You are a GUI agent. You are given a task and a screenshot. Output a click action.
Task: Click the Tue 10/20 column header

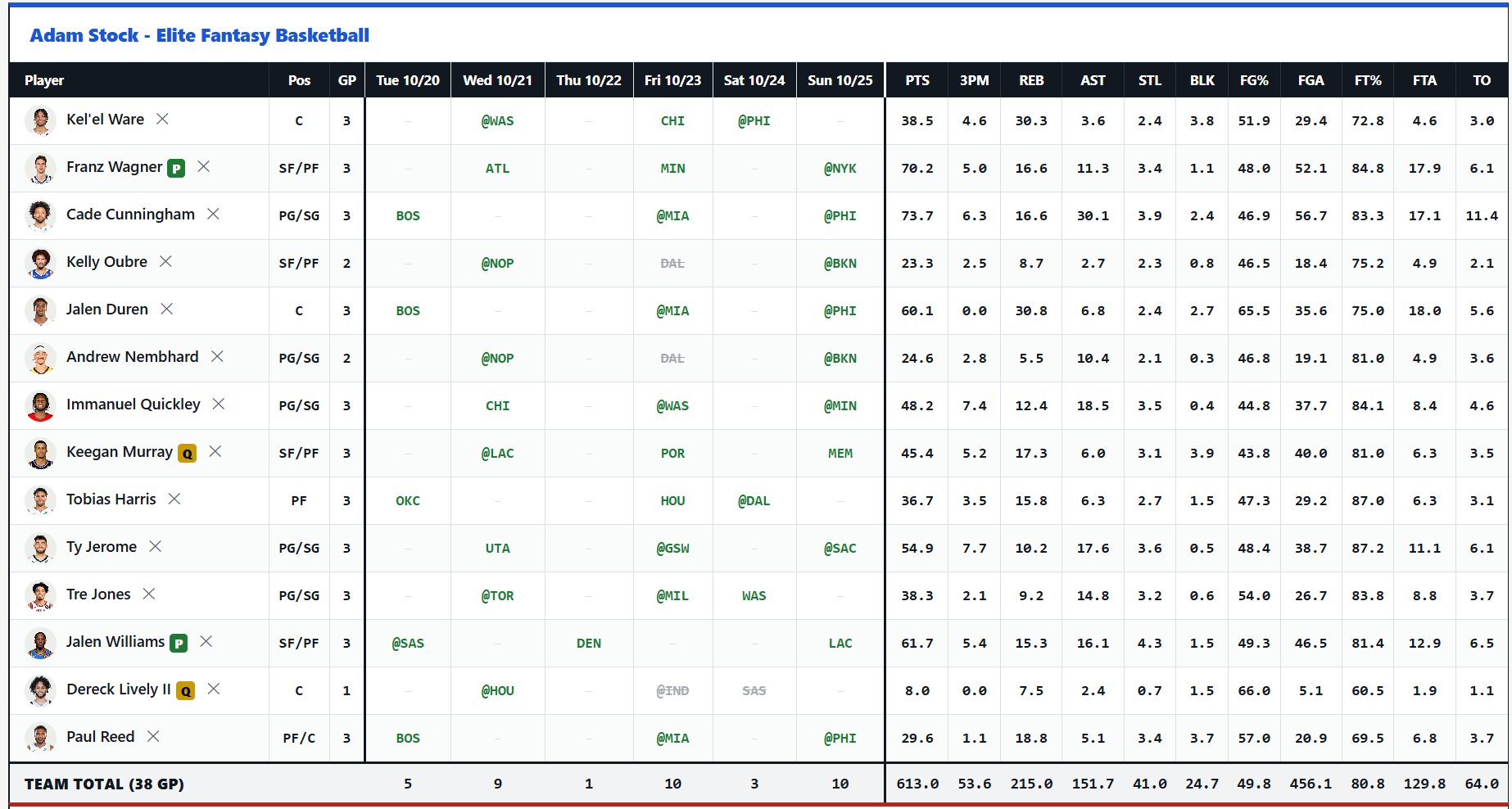(408, 80)
